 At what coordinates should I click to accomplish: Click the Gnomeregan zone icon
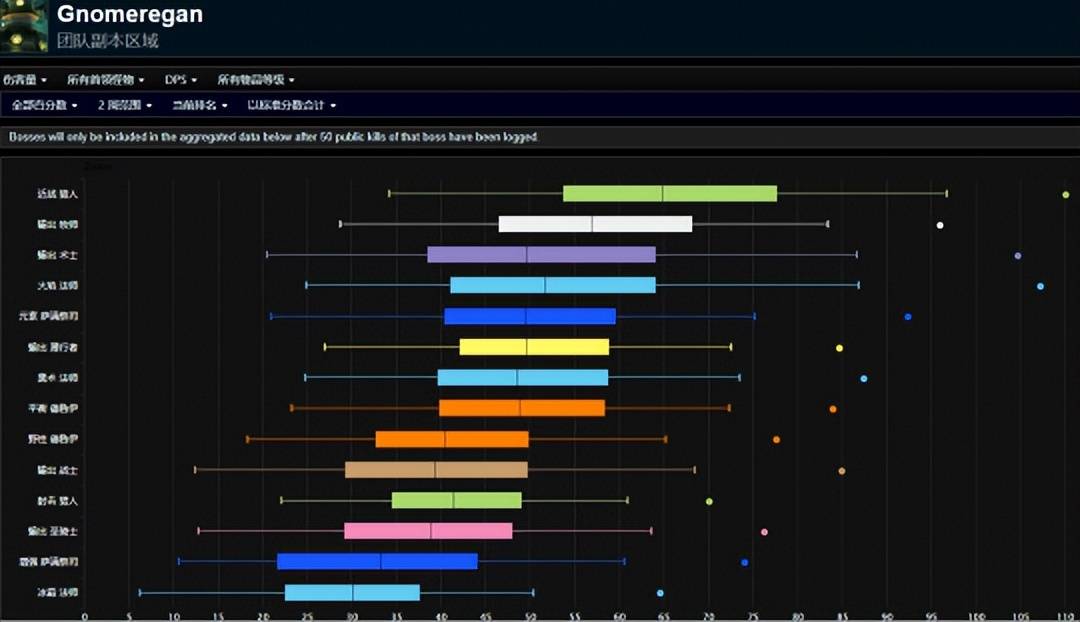click(24, 27)
